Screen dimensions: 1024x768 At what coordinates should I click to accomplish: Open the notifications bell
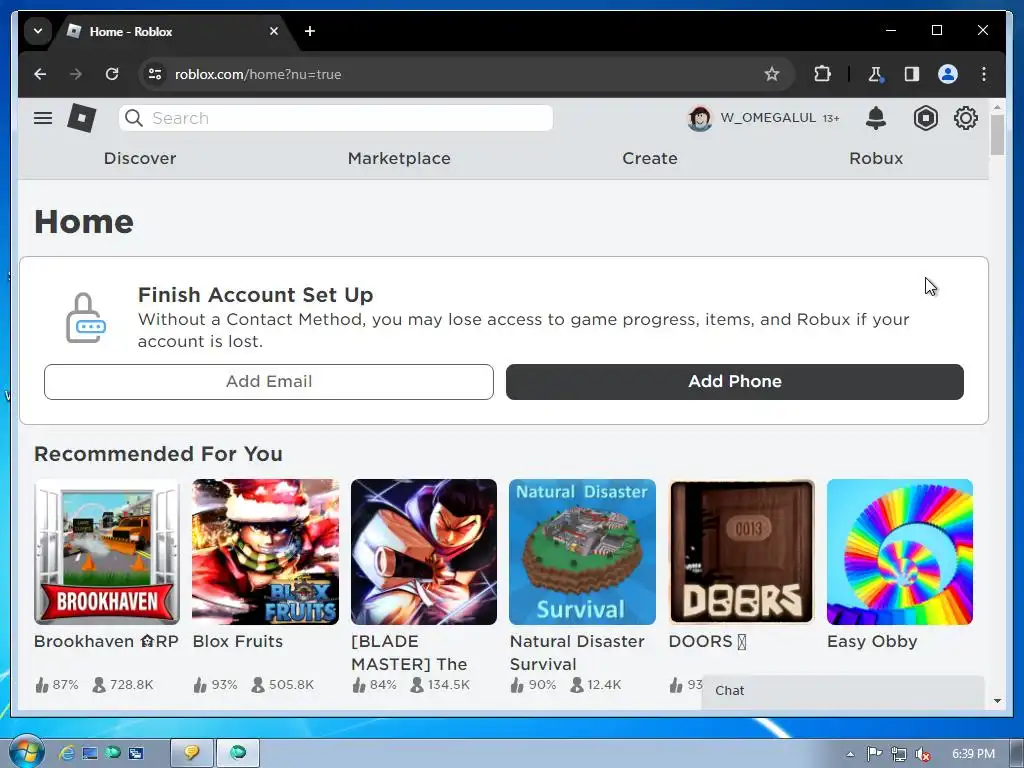(x=876, y=118)
